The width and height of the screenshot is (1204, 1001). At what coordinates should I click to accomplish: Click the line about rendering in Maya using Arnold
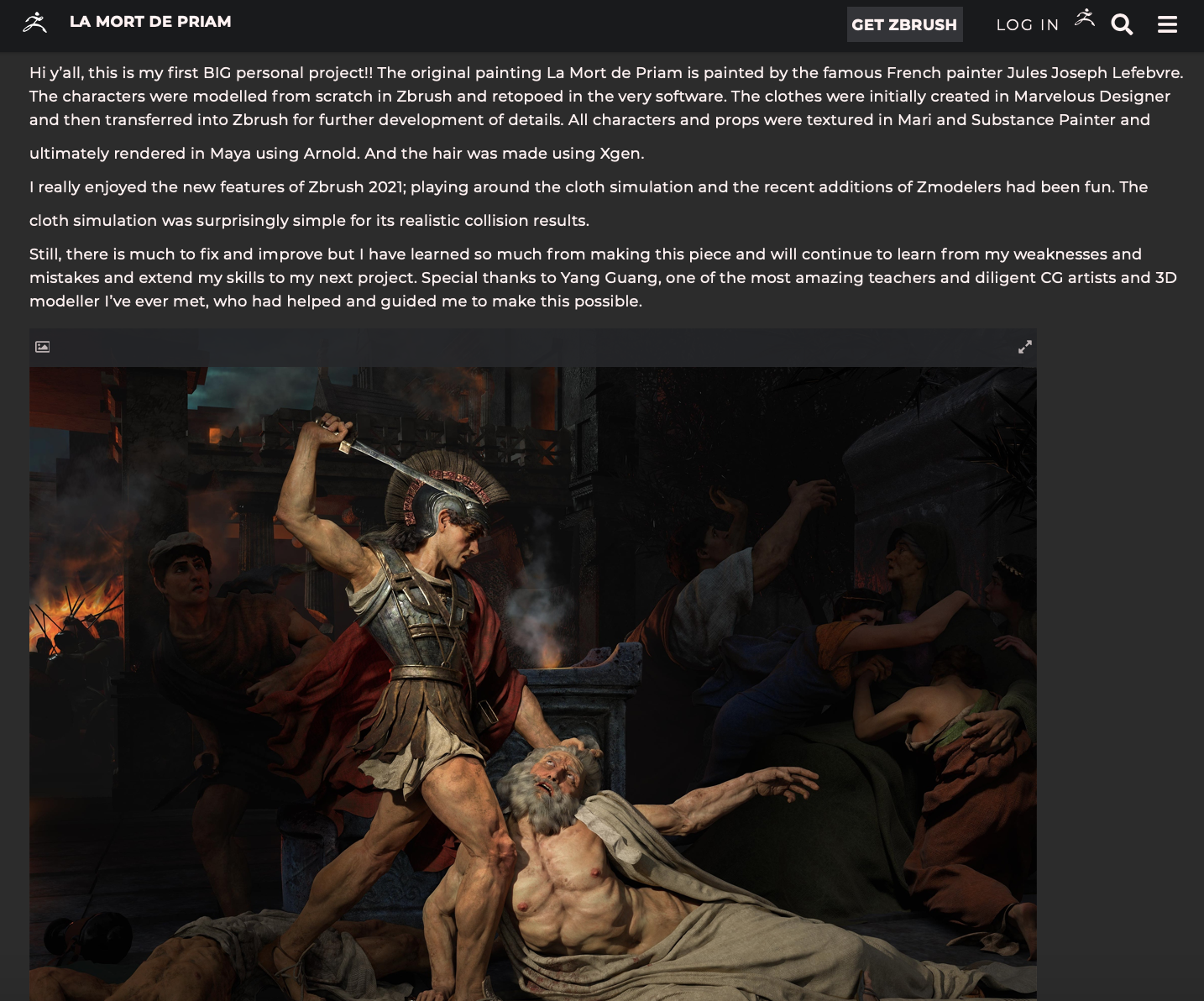337,153
